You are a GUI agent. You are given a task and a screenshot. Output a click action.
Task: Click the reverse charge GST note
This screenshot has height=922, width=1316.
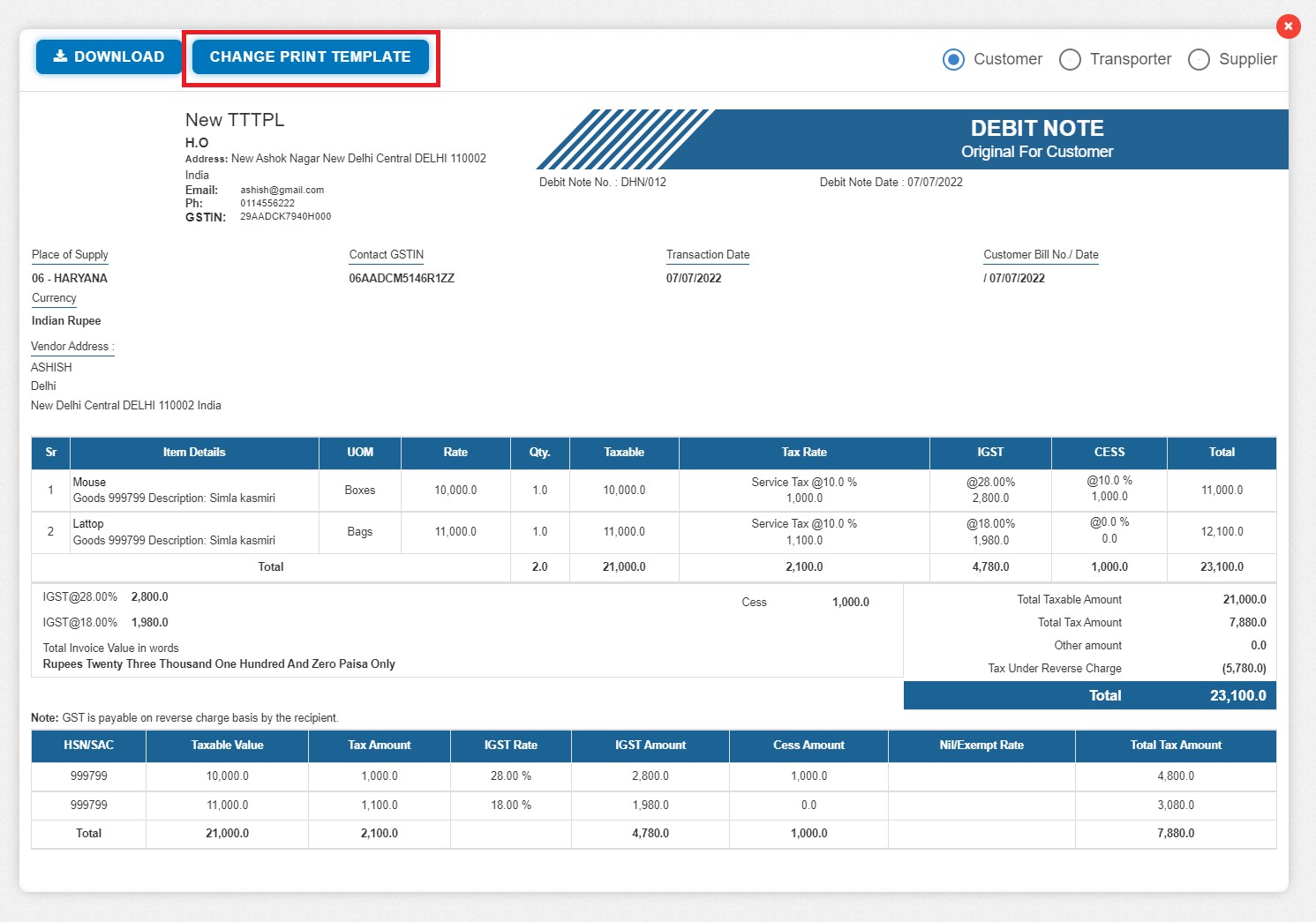[x=184, y=717]
